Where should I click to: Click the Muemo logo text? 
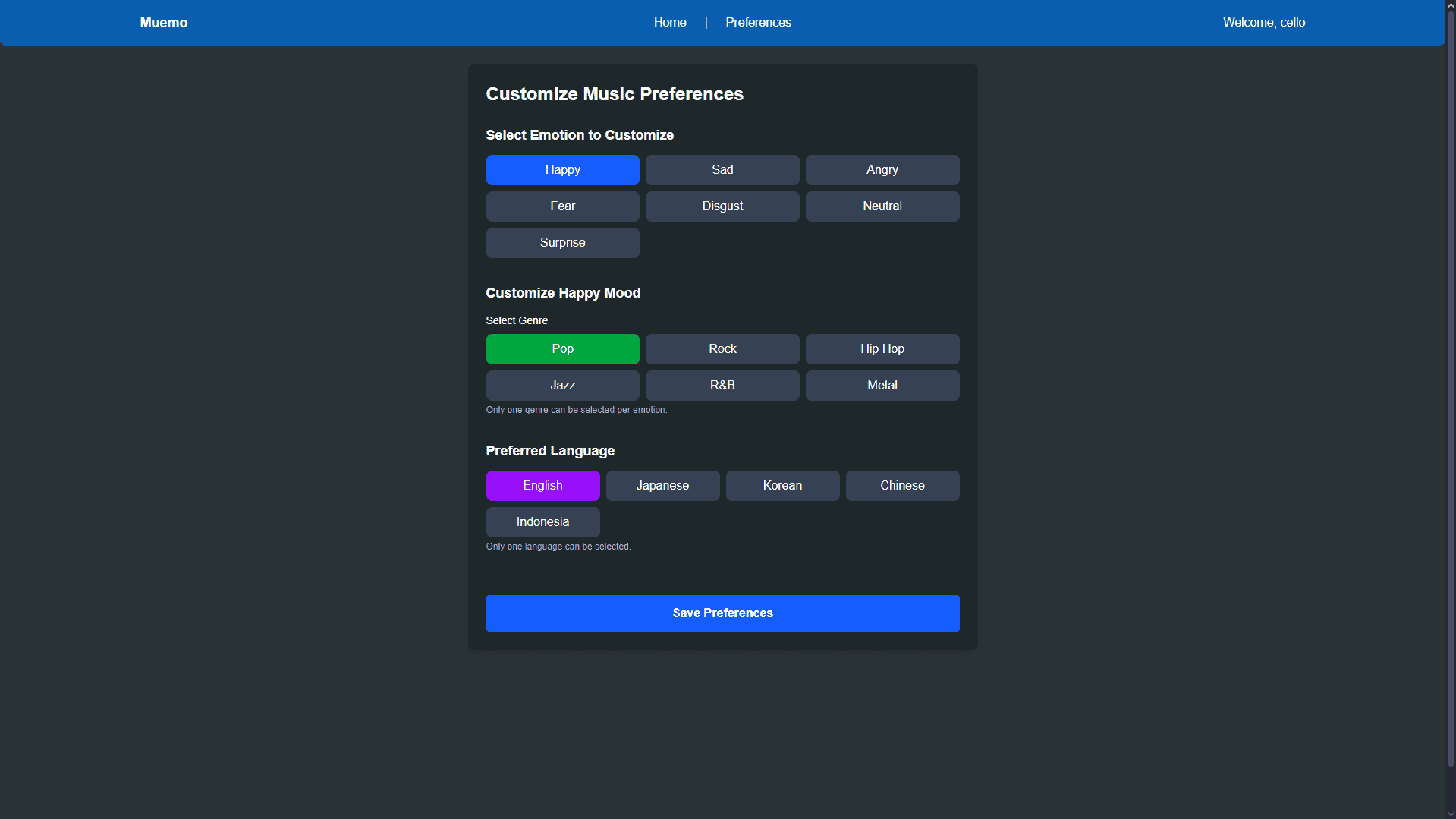coord(164,23)
